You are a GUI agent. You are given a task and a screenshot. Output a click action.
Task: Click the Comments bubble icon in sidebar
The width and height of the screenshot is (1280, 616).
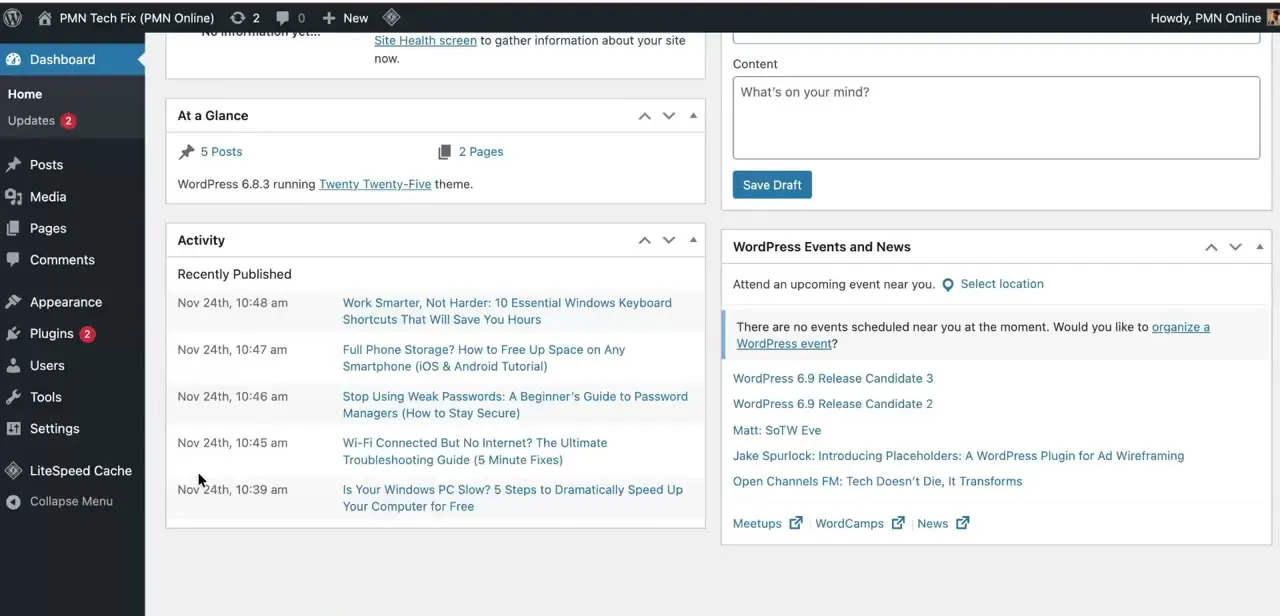[13, 260]
